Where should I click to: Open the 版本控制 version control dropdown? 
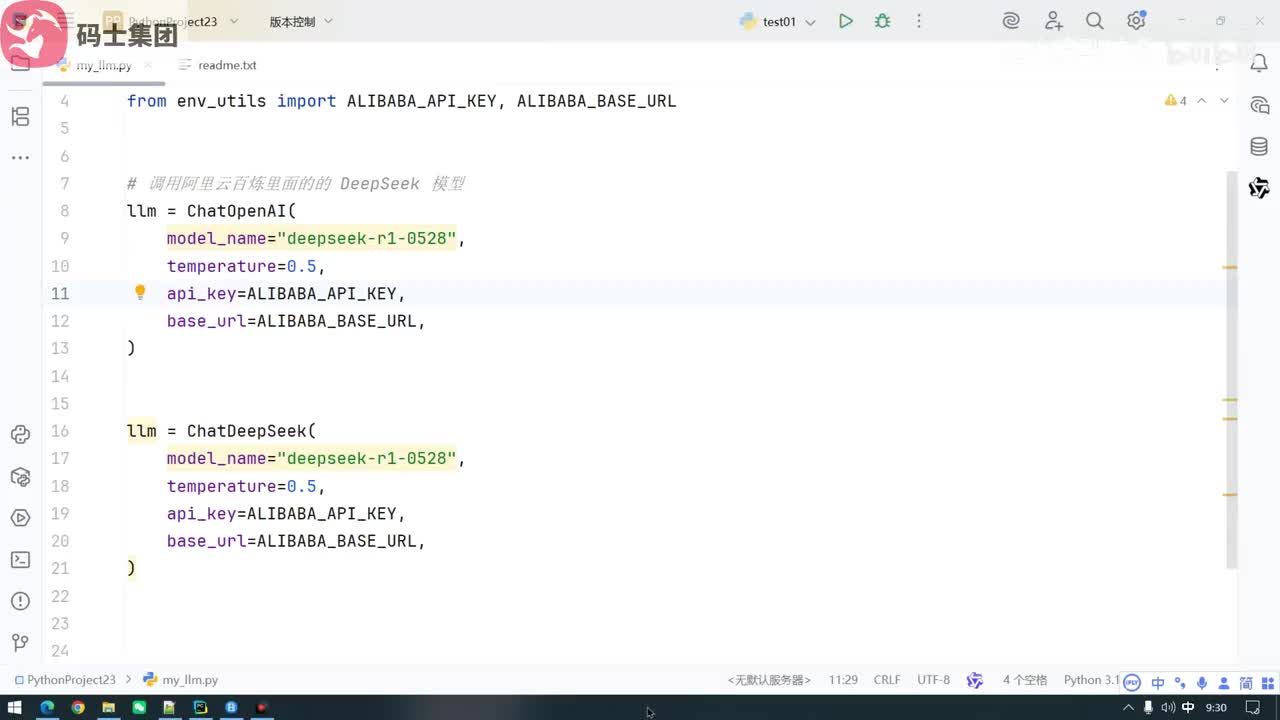(301, 21)
